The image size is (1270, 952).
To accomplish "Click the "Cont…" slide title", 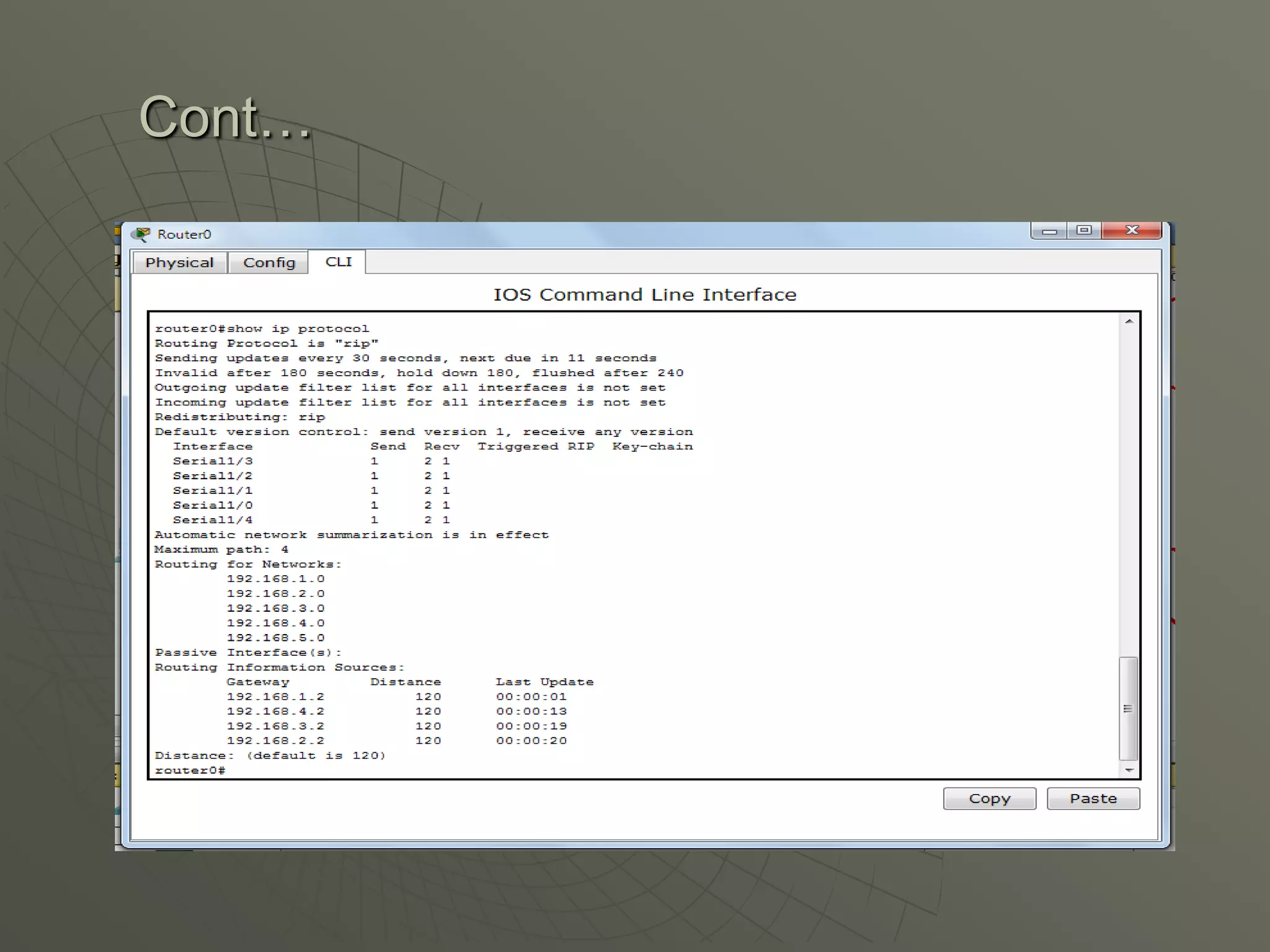I will [224, 117].
